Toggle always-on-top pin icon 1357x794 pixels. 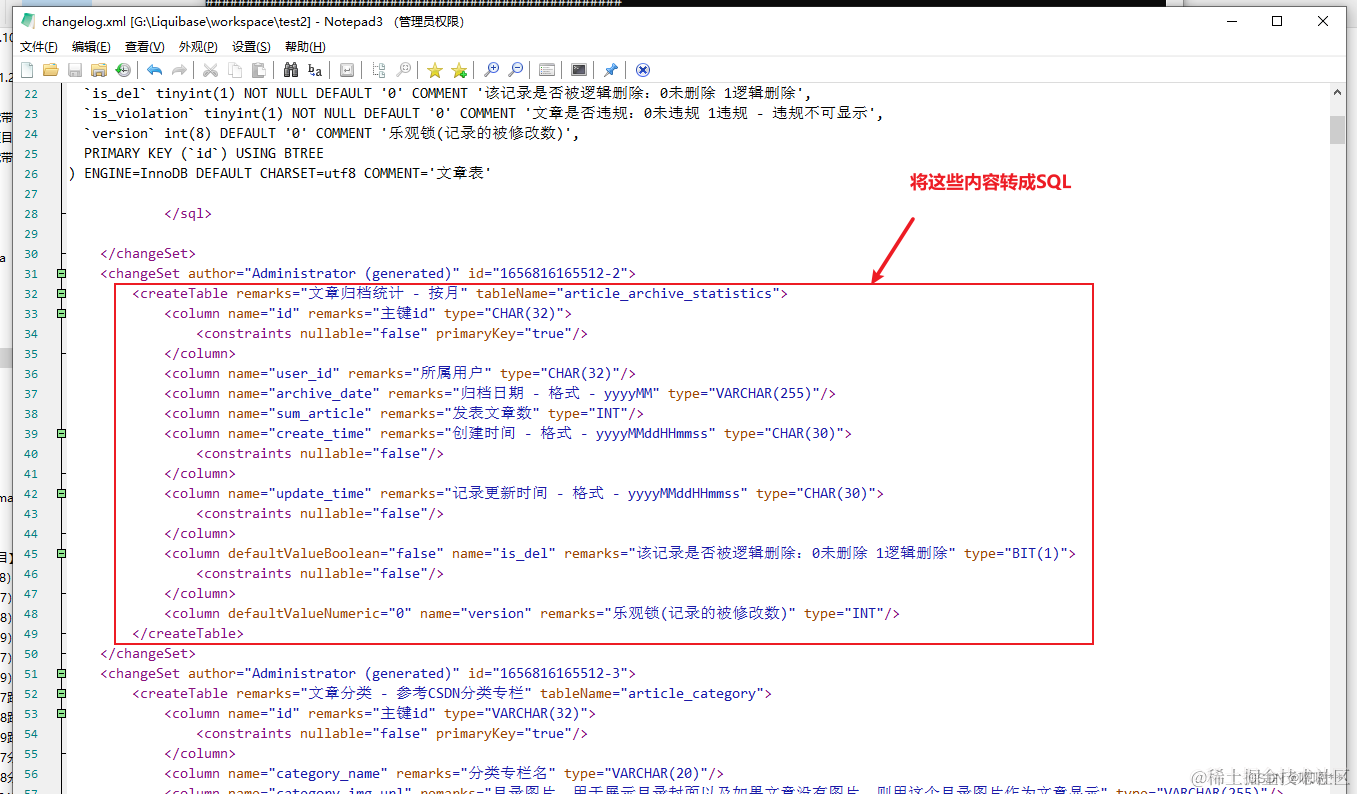(x=611, y=70)
